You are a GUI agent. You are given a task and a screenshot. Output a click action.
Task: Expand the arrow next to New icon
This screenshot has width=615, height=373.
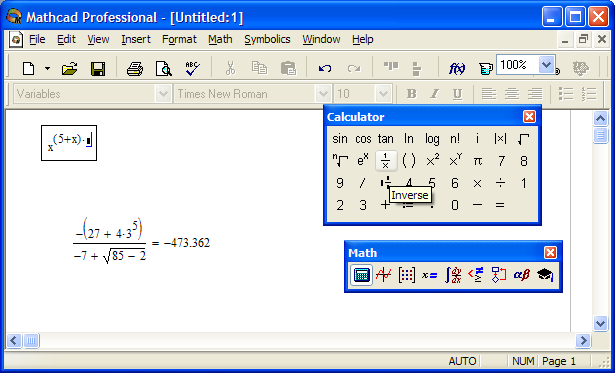tap(47, 69)
